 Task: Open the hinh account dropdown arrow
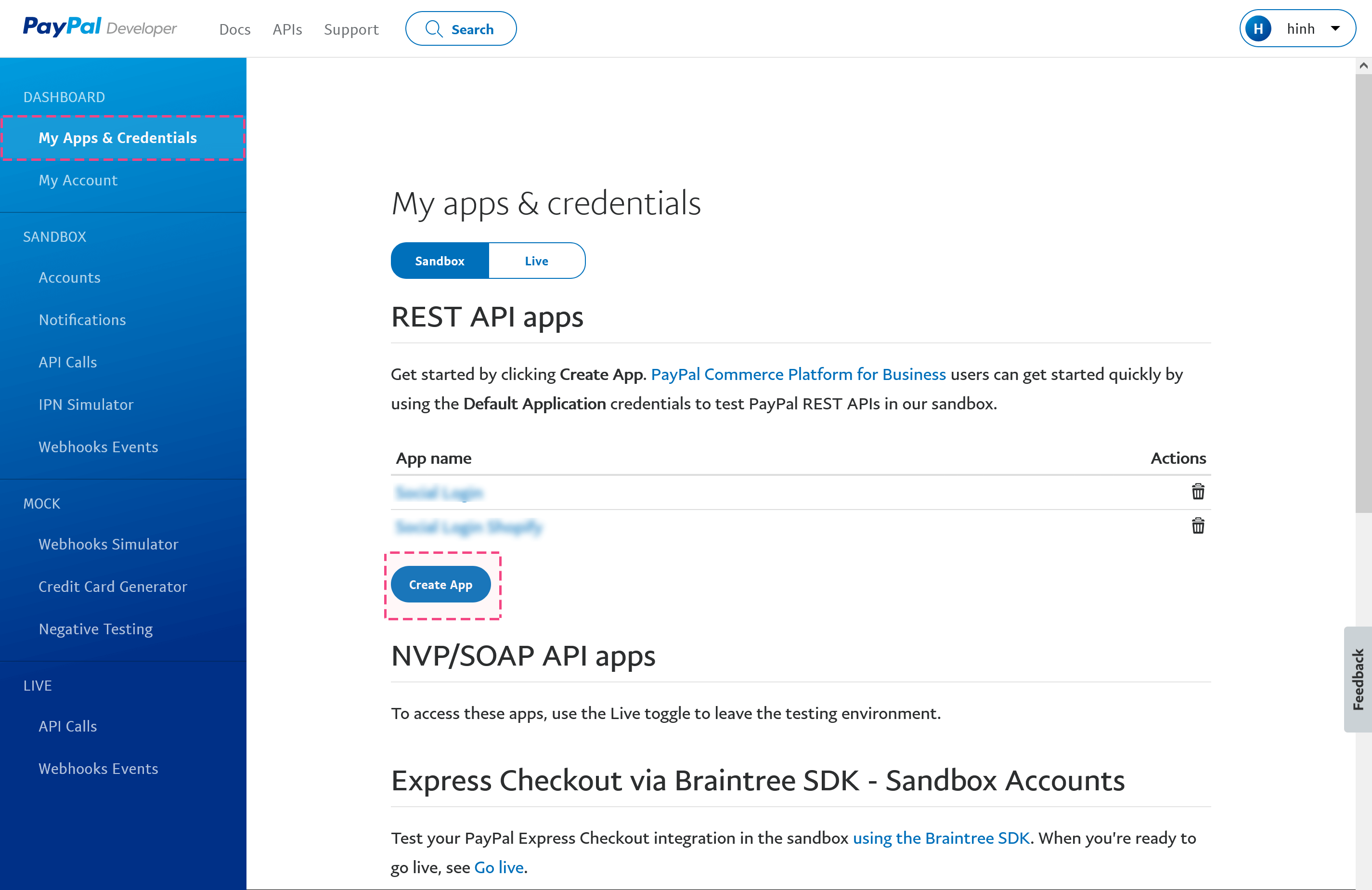(x=1335, y=28)
